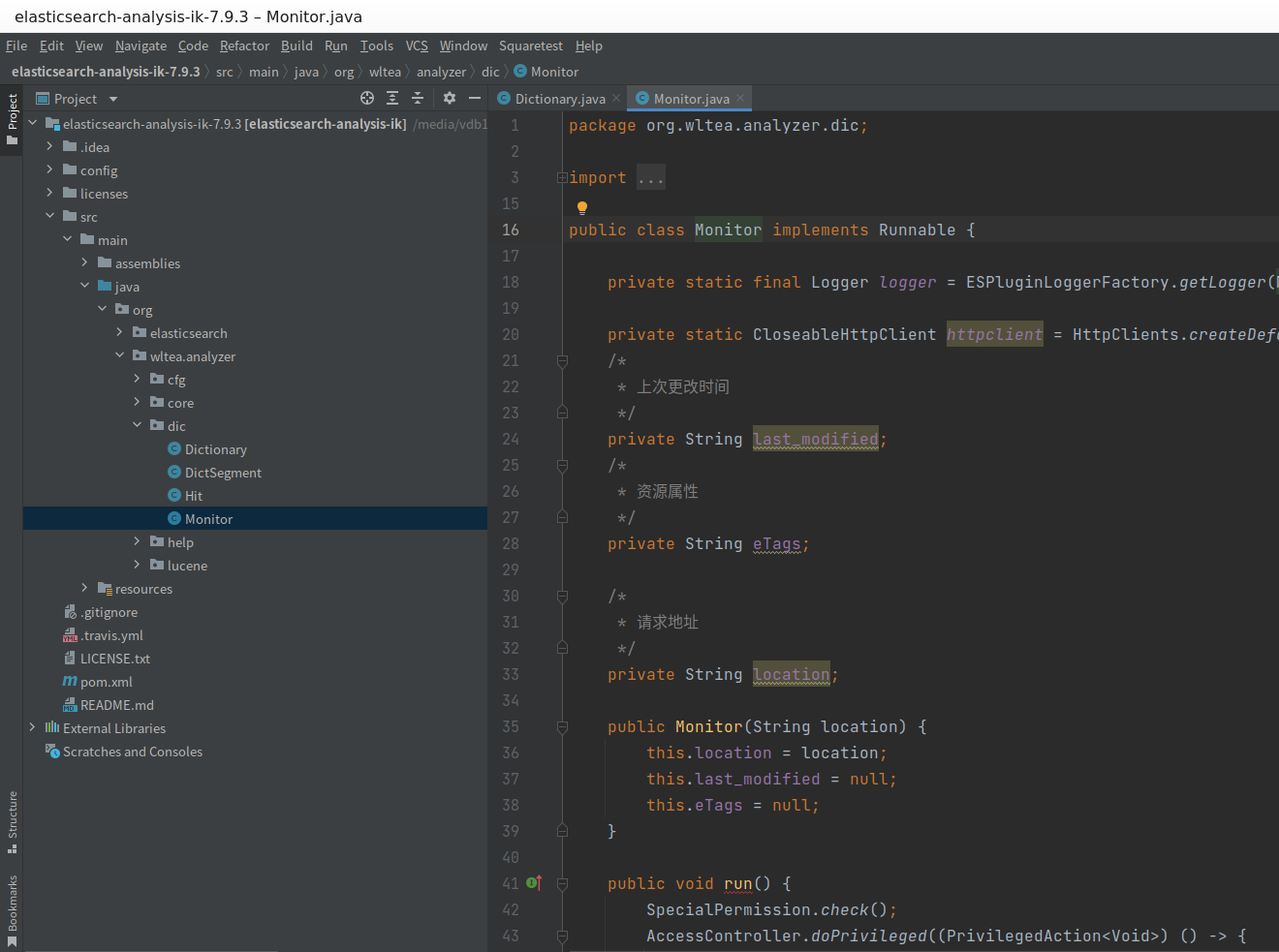
Task: Expand the licenses folder
Action: point(50,193)
